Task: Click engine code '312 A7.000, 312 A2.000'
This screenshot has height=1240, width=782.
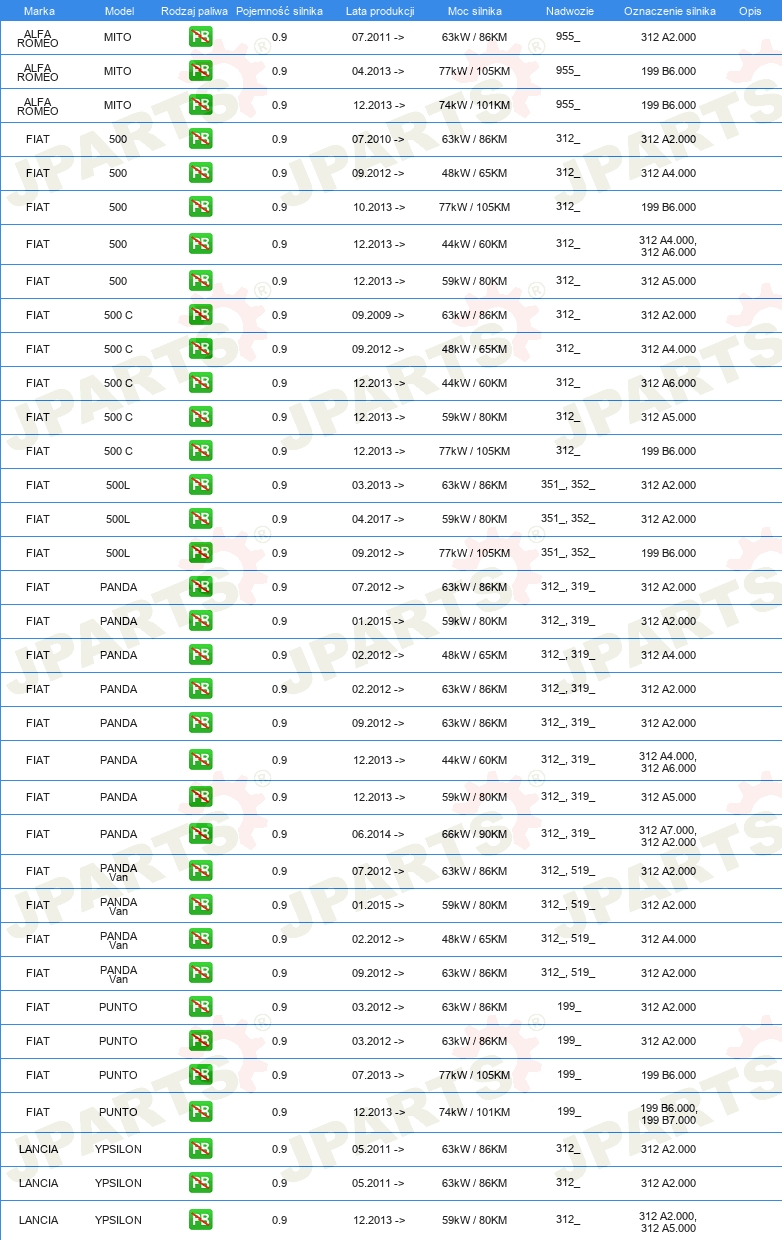Action: pyautogui.click(x=668, y=834)
